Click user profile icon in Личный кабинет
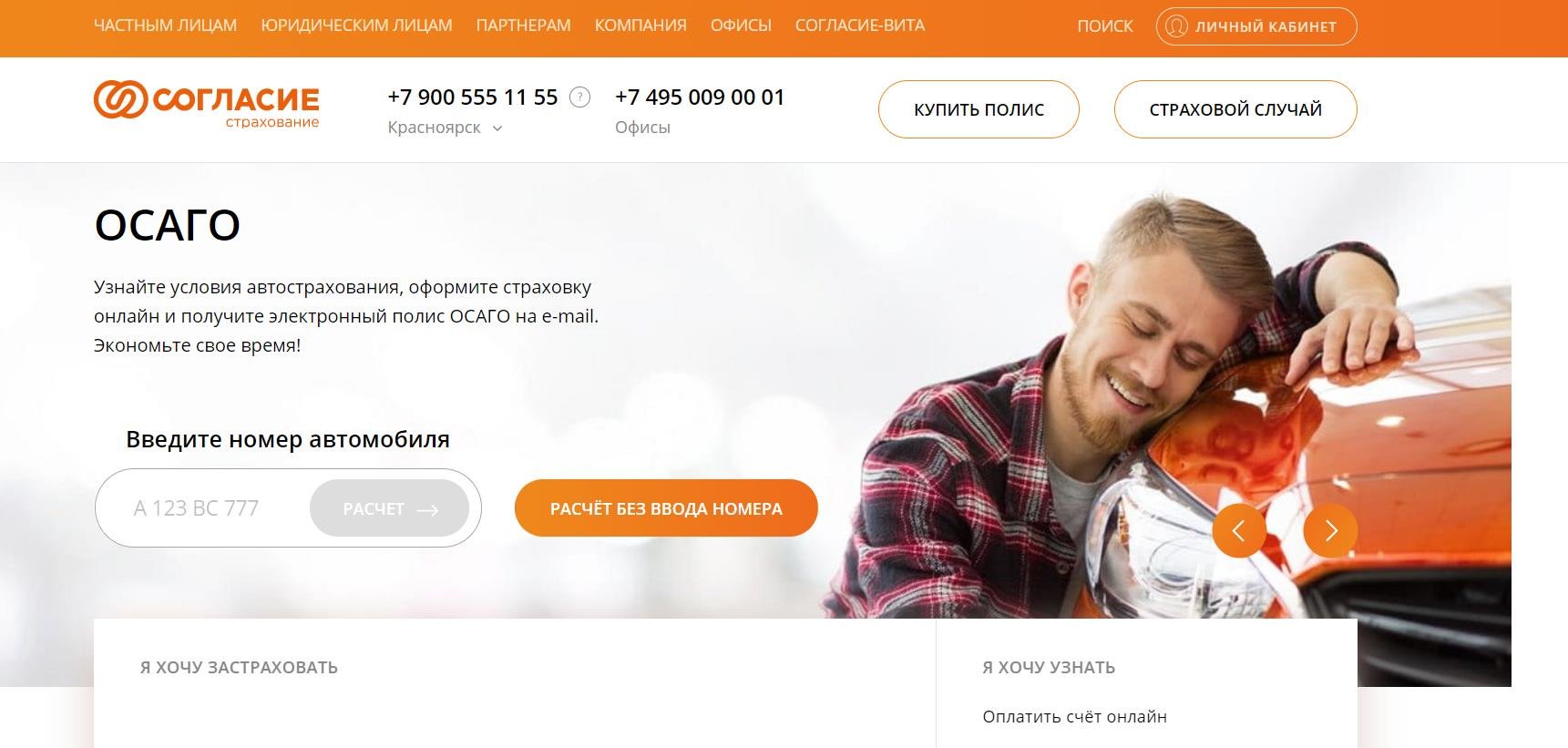 click(1176, 26)
